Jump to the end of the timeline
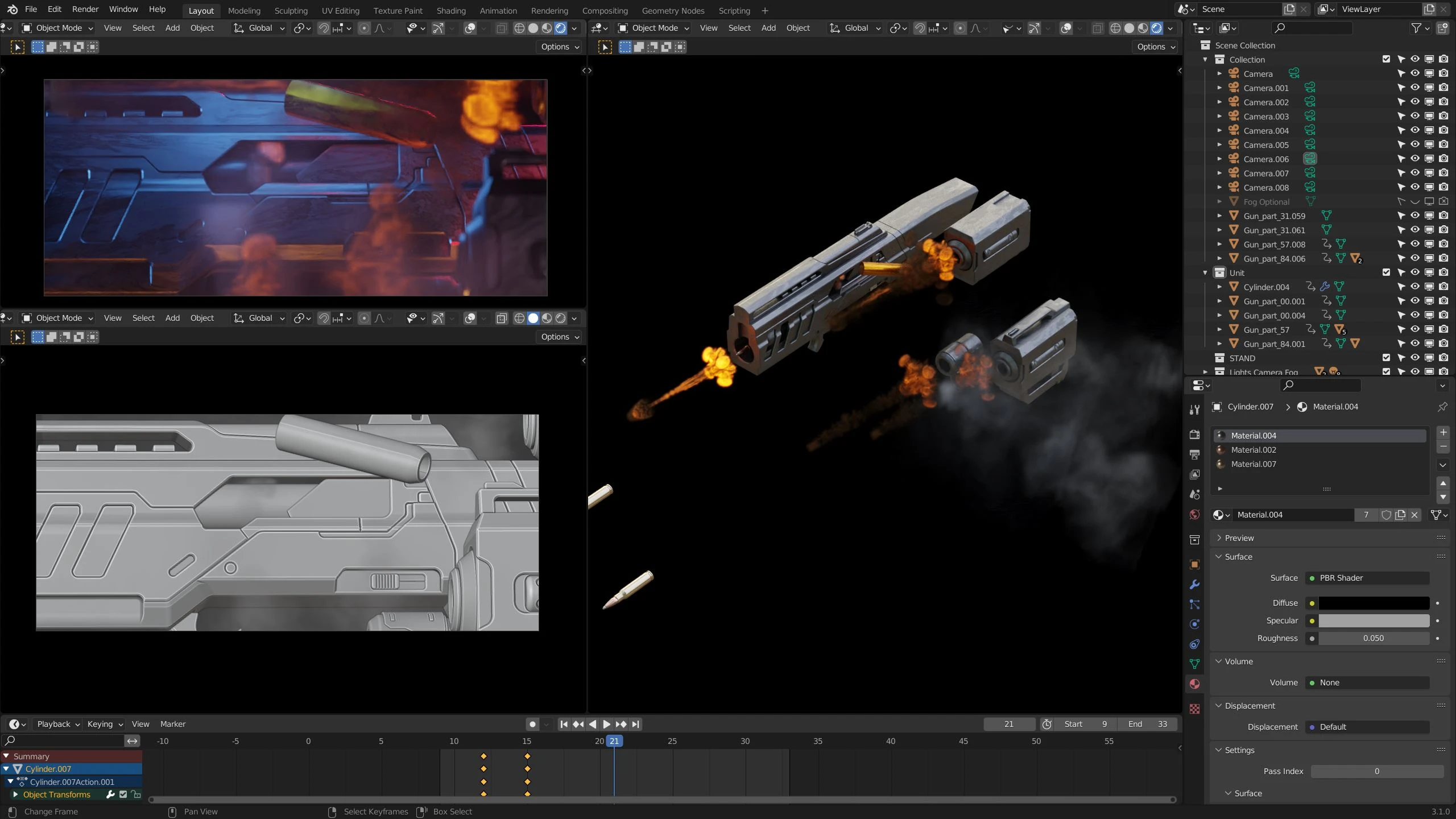 (635, 725)
